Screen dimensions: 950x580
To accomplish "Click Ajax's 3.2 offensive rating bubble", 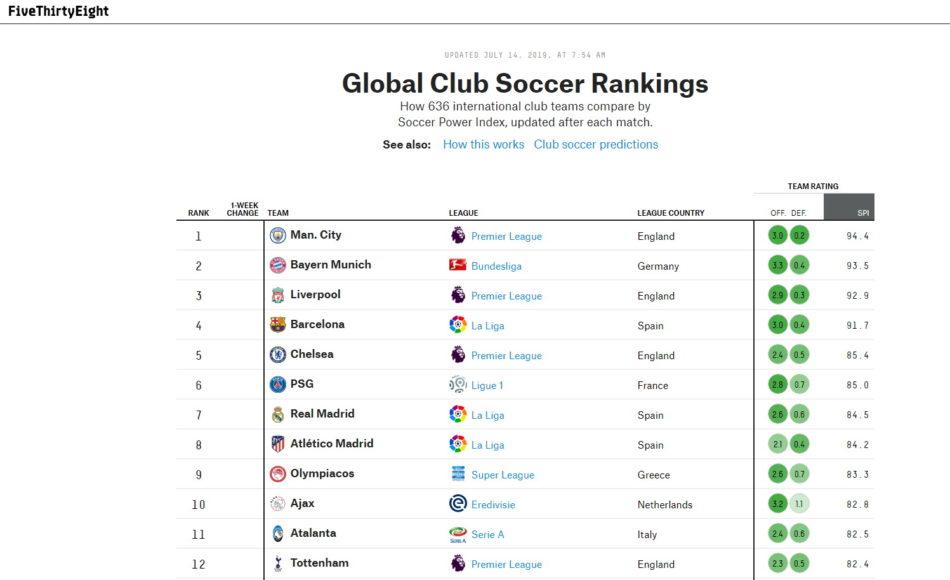I will tap(778, 504).
